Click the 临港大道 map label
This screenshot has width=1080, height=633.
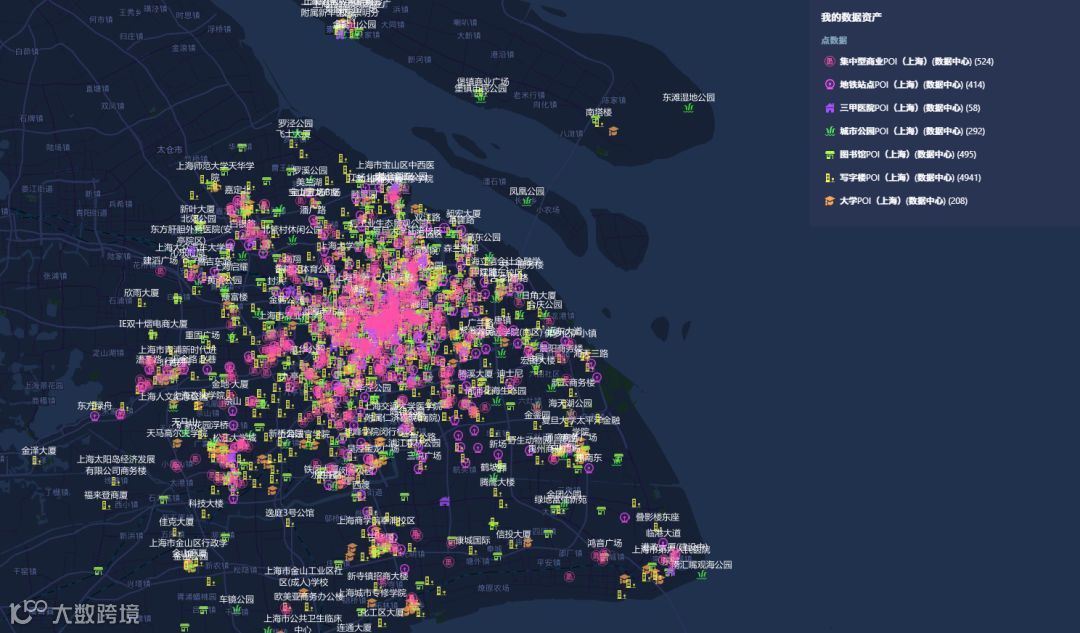pyautogui.click(x=663, y=533)
